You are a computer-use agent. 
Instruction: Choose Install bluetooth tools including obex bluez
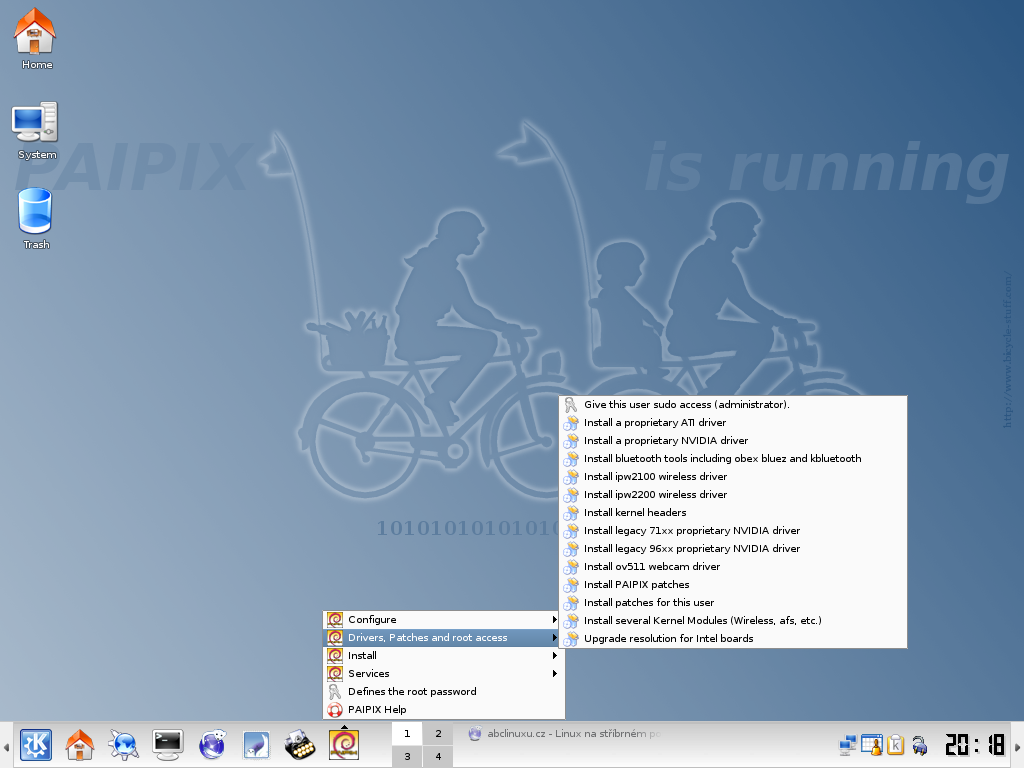(x=733, y=458)
